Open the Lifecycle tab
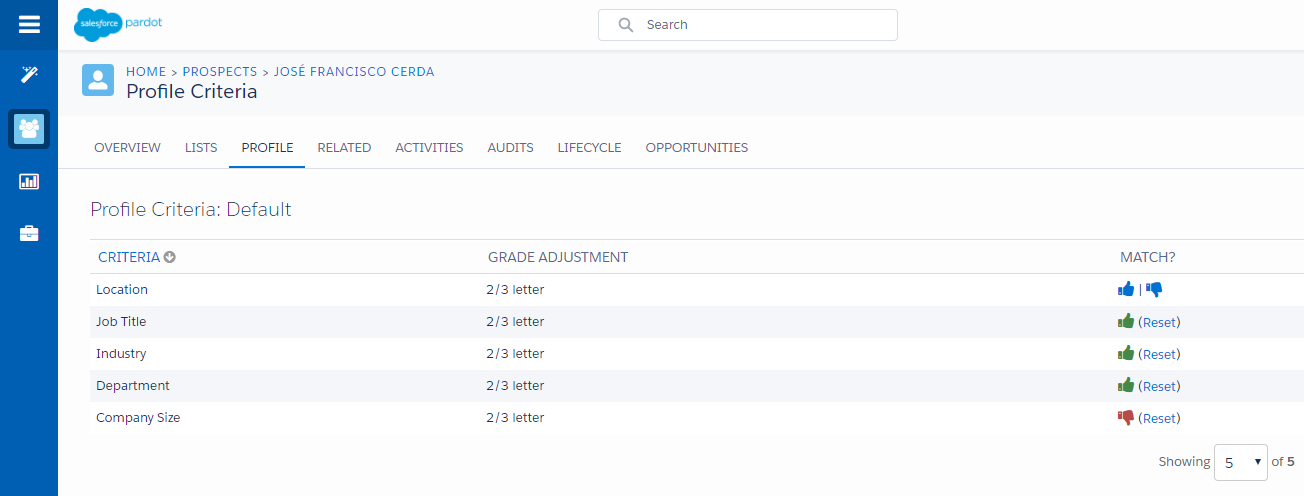Screen dimensions: 1304x496 589,147
